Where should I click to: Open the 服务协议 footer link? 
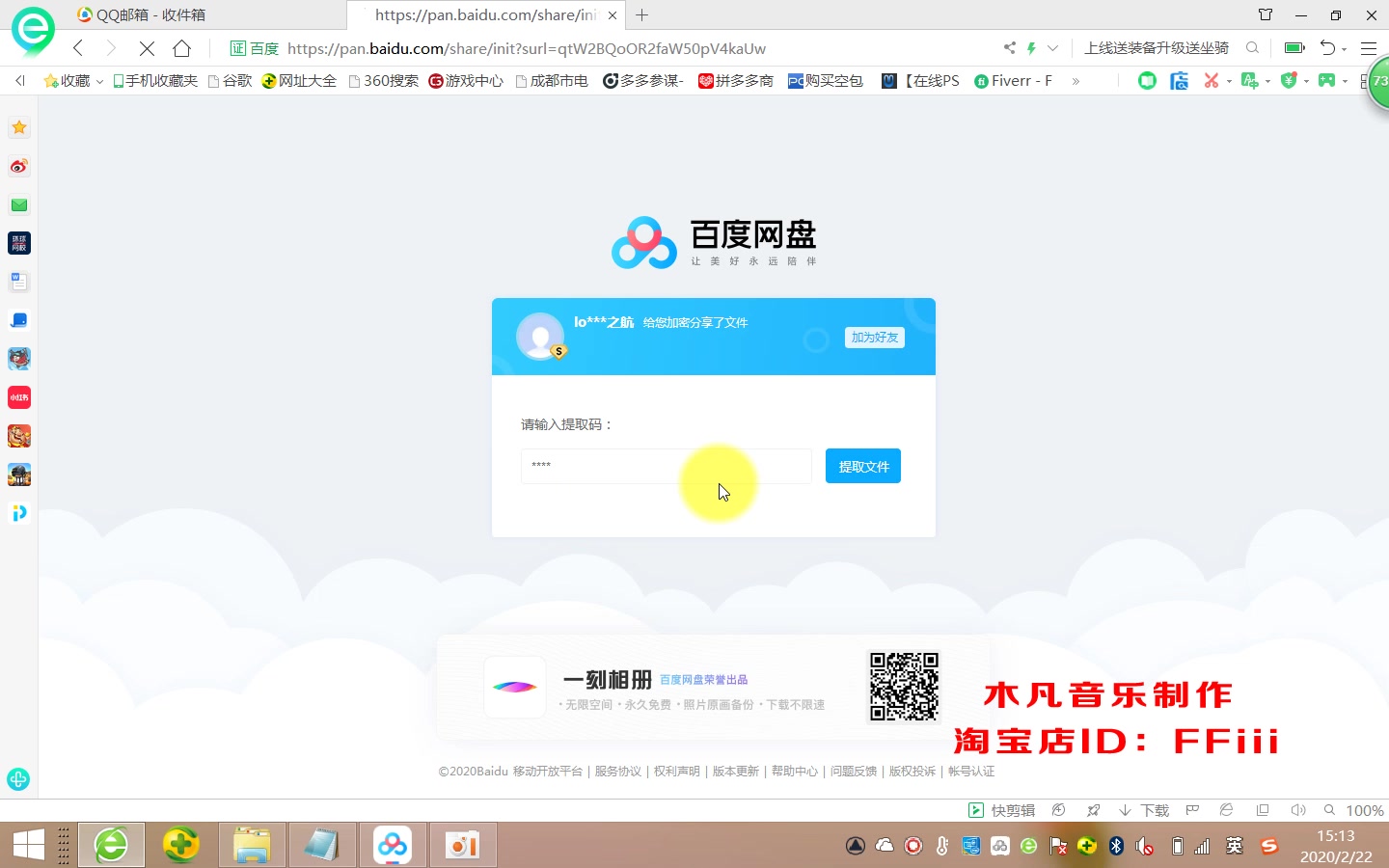(x=618, y=772)
